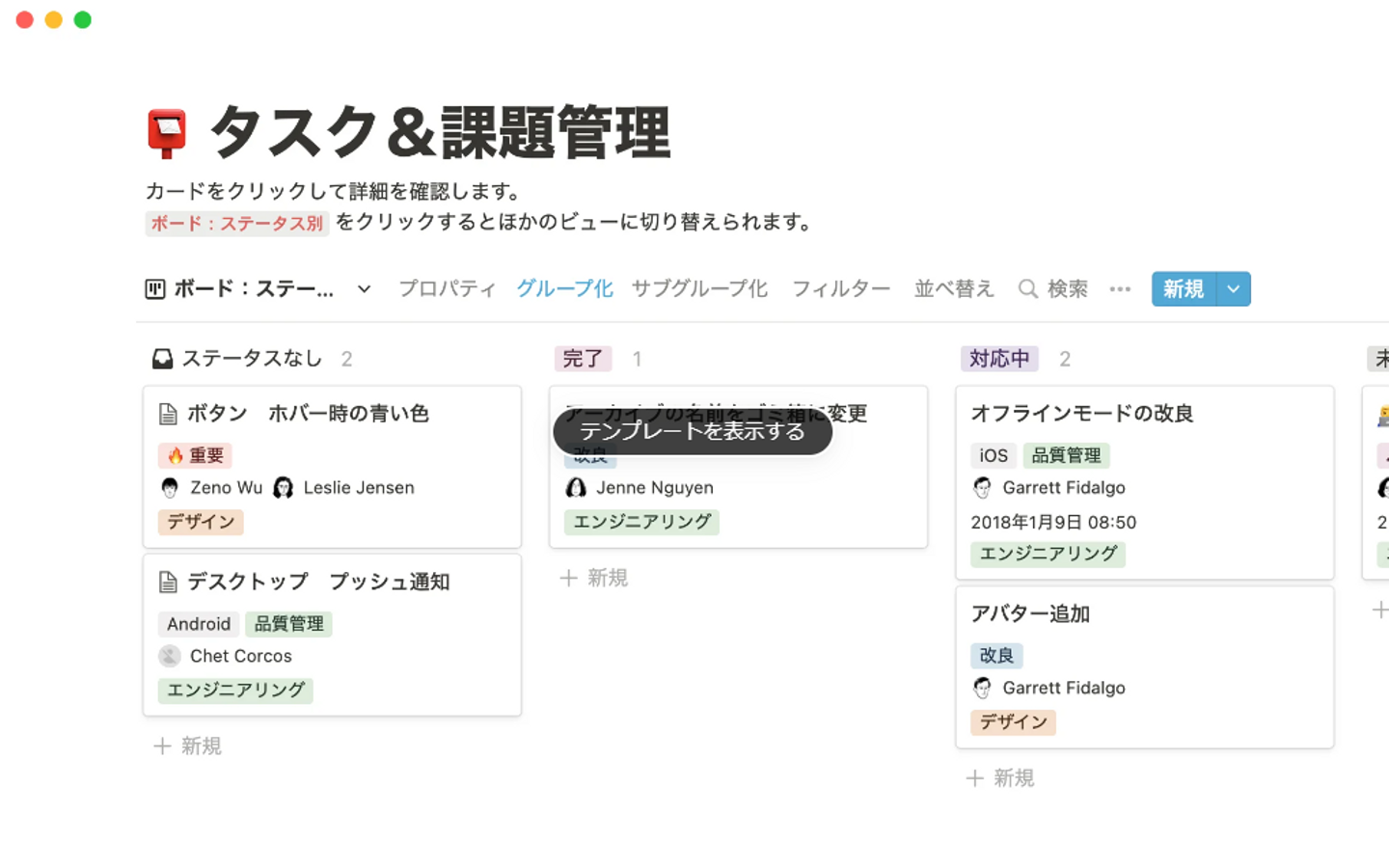Viewport: 1389px width, 868px height.
Task: Click the テンプレートを表示する tooltip button
Action: (x=693, y=432)
